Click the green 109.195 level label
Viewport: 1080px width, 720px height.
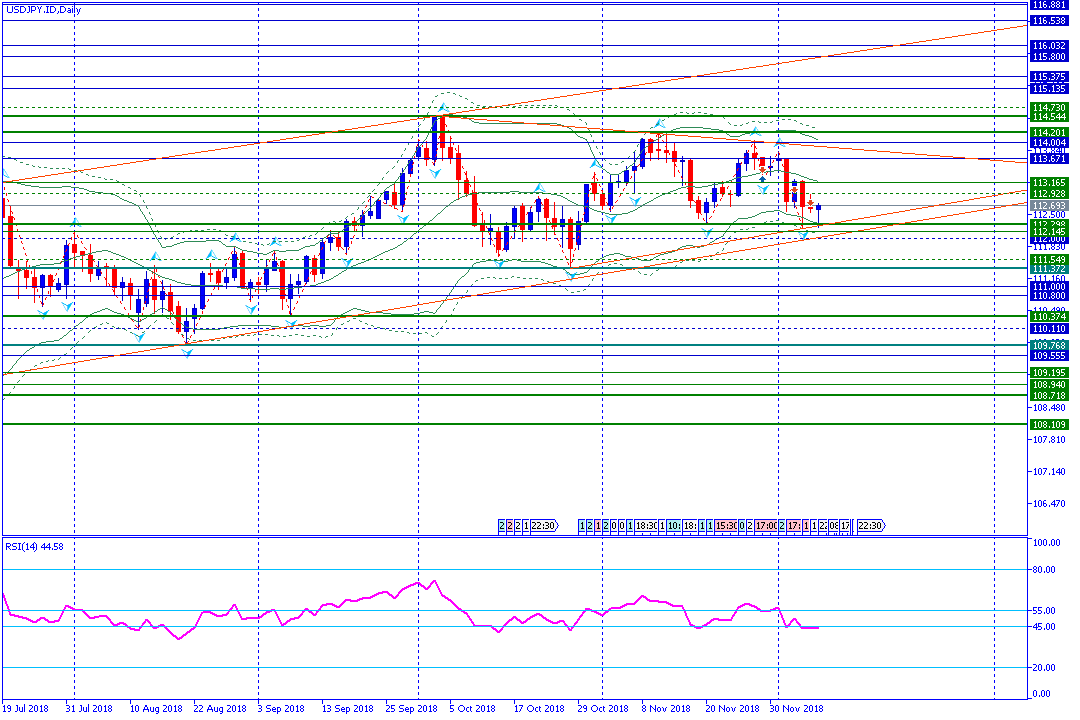coord(1048,373)
